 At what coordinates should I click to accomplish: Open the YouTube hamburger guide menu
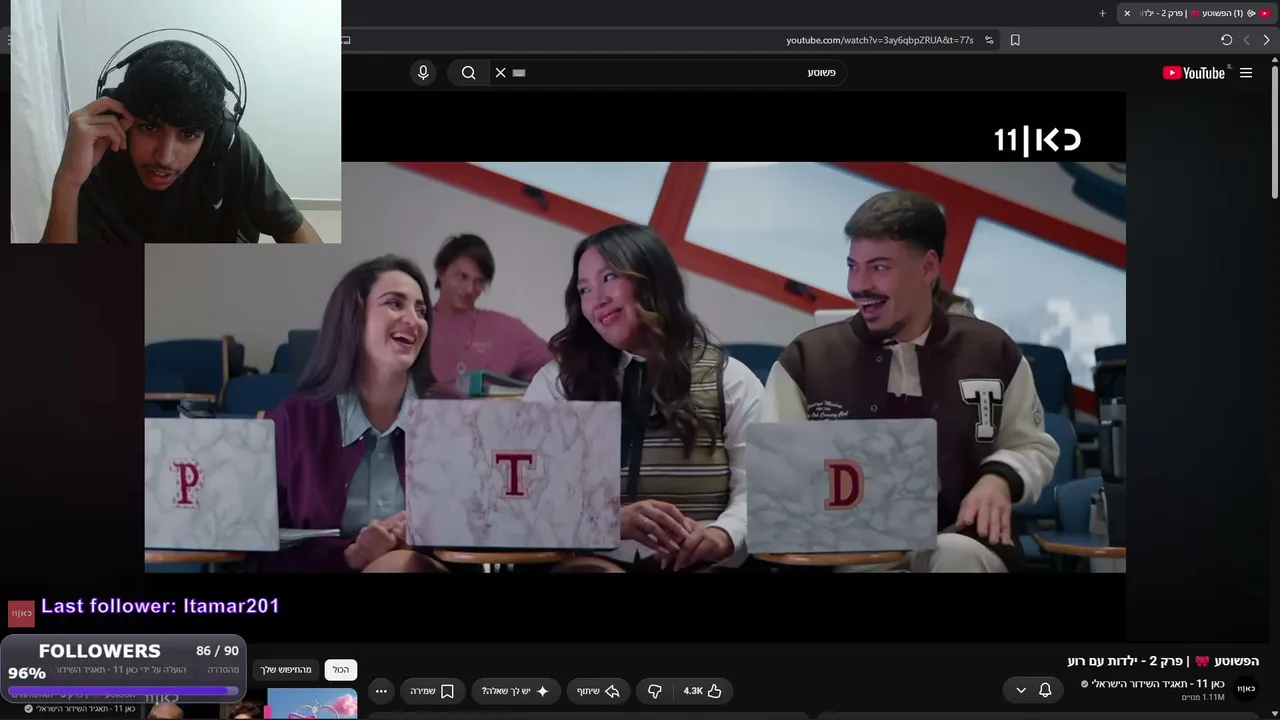click(x=1246, y=73)
